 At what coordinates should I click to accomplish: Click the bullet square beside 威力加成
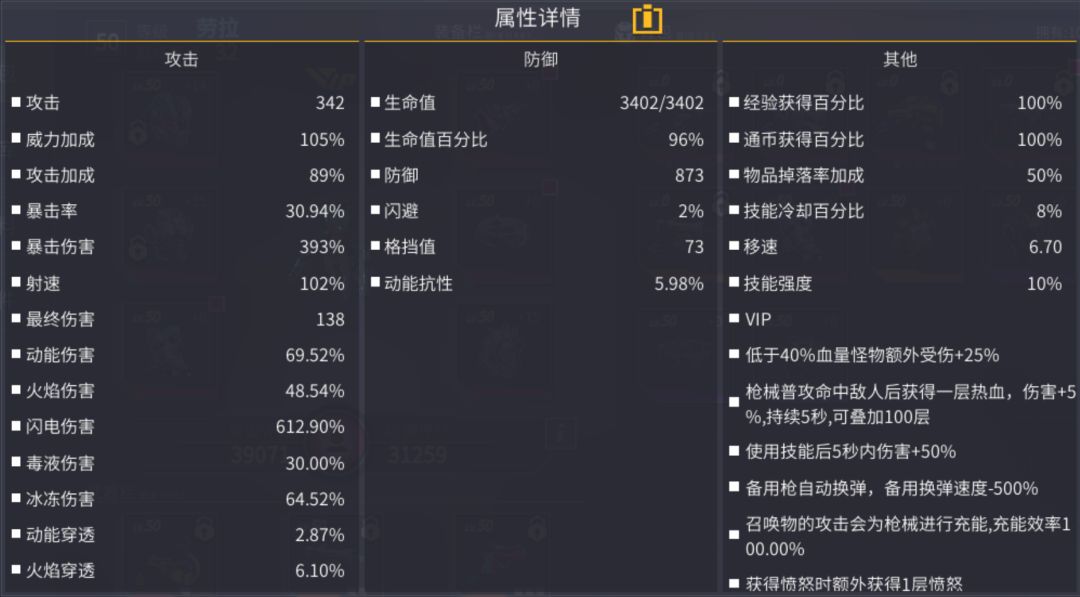[16, 139]
